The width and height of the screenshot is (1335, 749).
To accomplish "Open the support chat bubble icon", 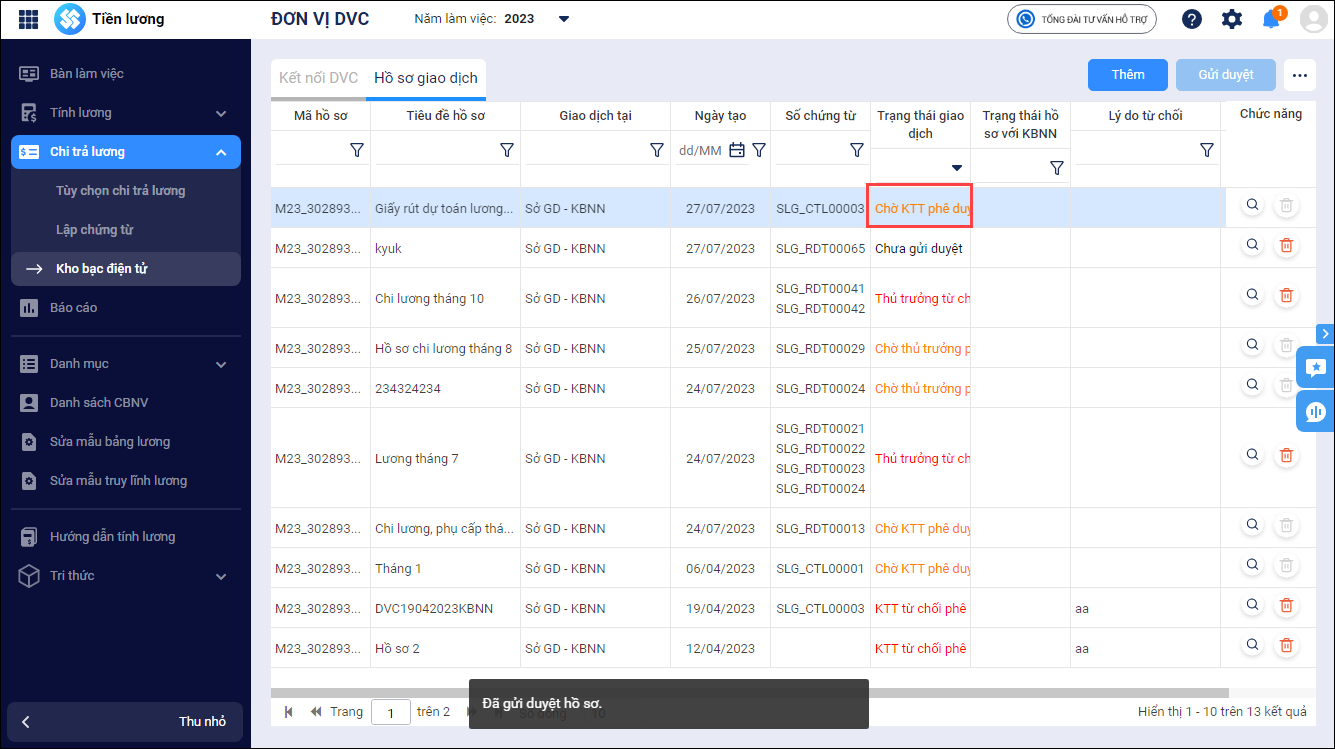I will click(x=1315, y=411).
